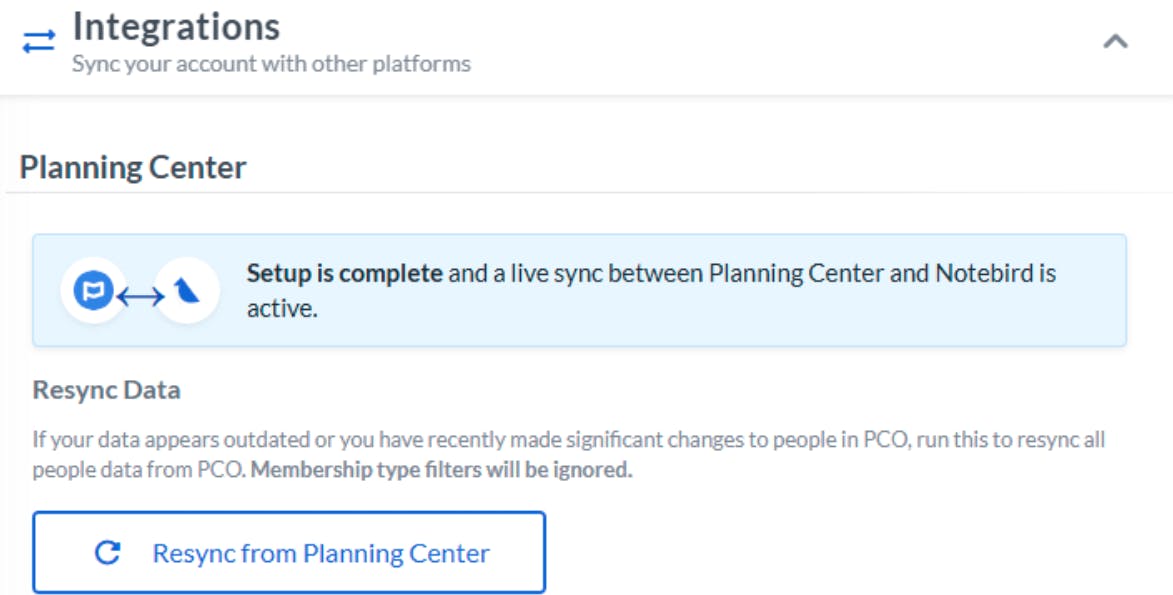Click the bold "Setup is complete" text
Viewport: 1173px width, 595px height.
point(344,273)
